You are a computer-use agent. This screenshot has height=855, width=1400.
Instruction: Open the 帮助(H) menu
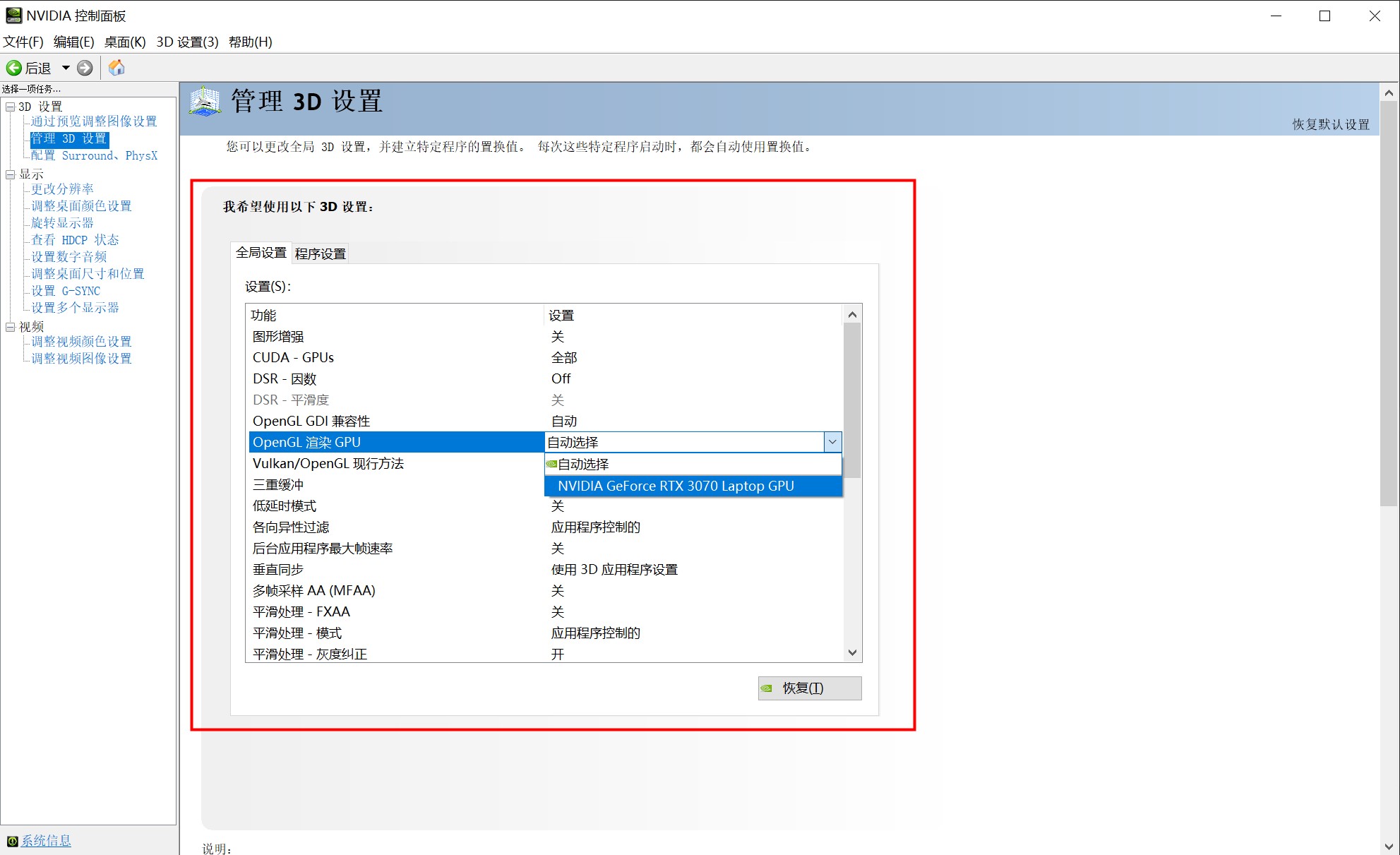pos(251,42)
